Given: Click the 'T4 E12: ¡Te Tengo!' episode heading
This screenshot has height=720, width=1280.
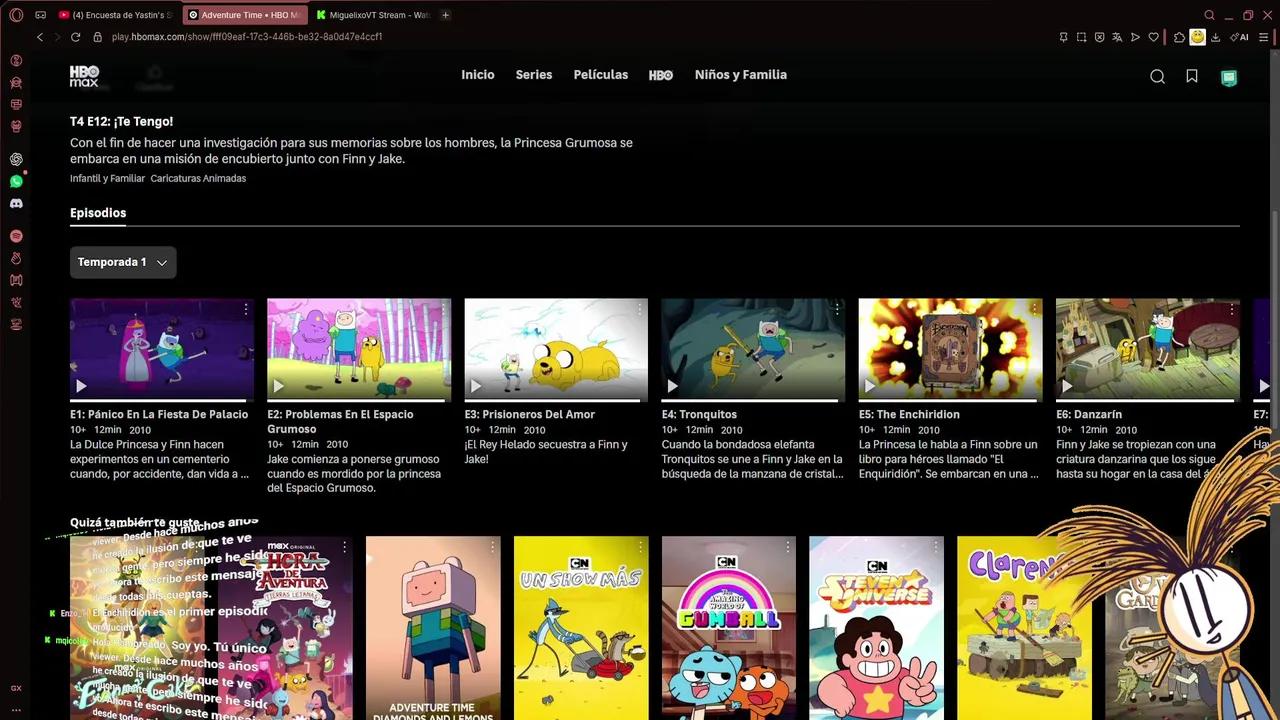Looking at the screenshot, I should (x=121, y=121).
